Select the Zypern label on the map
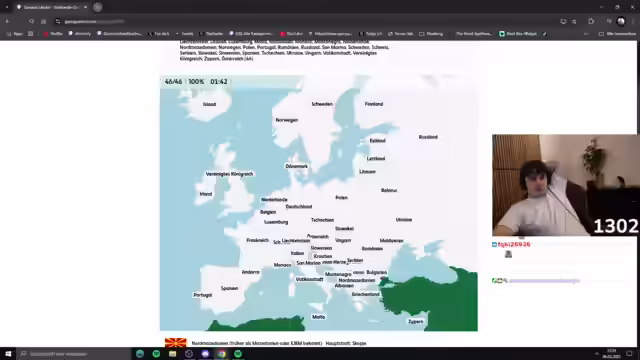640x360 pixels. 416,322
